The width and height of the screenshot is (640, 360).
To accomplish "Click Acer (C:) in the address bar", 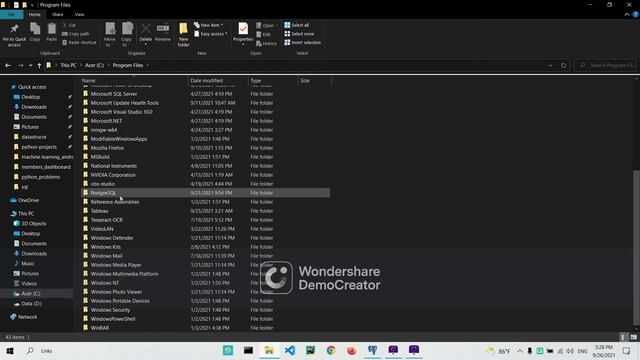I will click(x=95, y=65).
